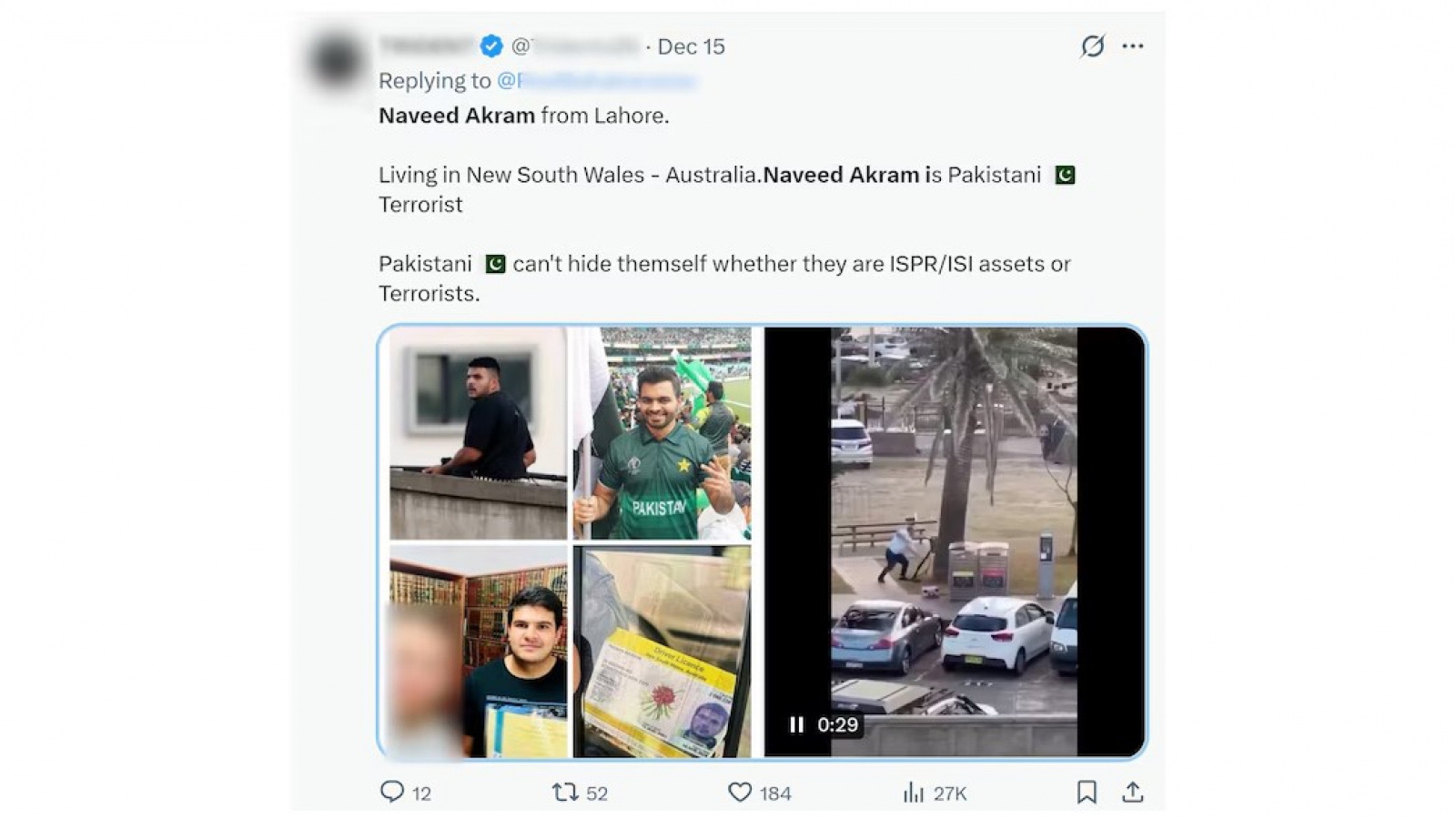The height and width of the screenshot is (819, 1456).
Task: Click the 52 retweets count
Action: pos(597,794)
